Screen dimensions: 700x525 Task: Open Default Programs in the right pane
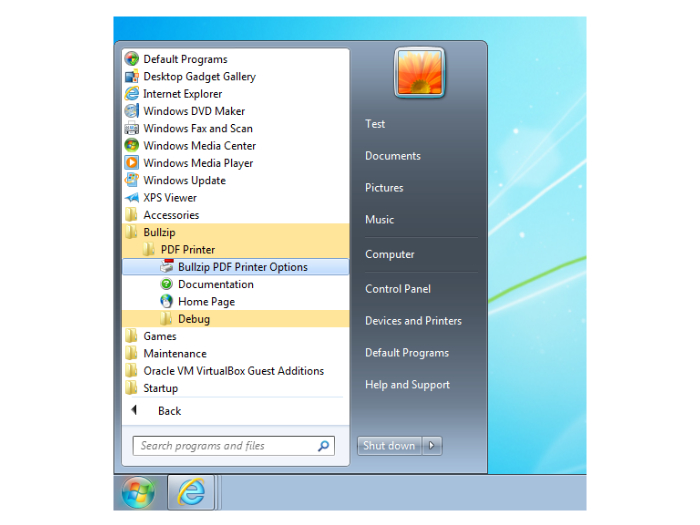[407, 353]
